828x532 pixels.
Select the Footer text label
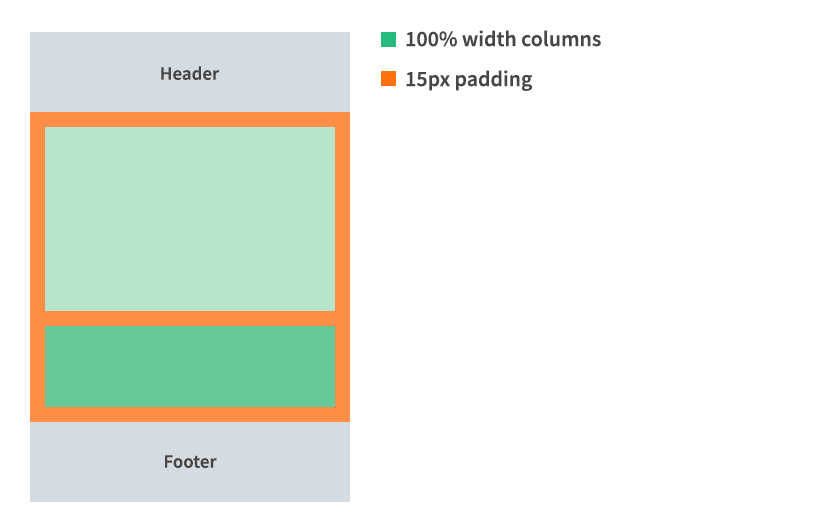[x=190, y=462]
